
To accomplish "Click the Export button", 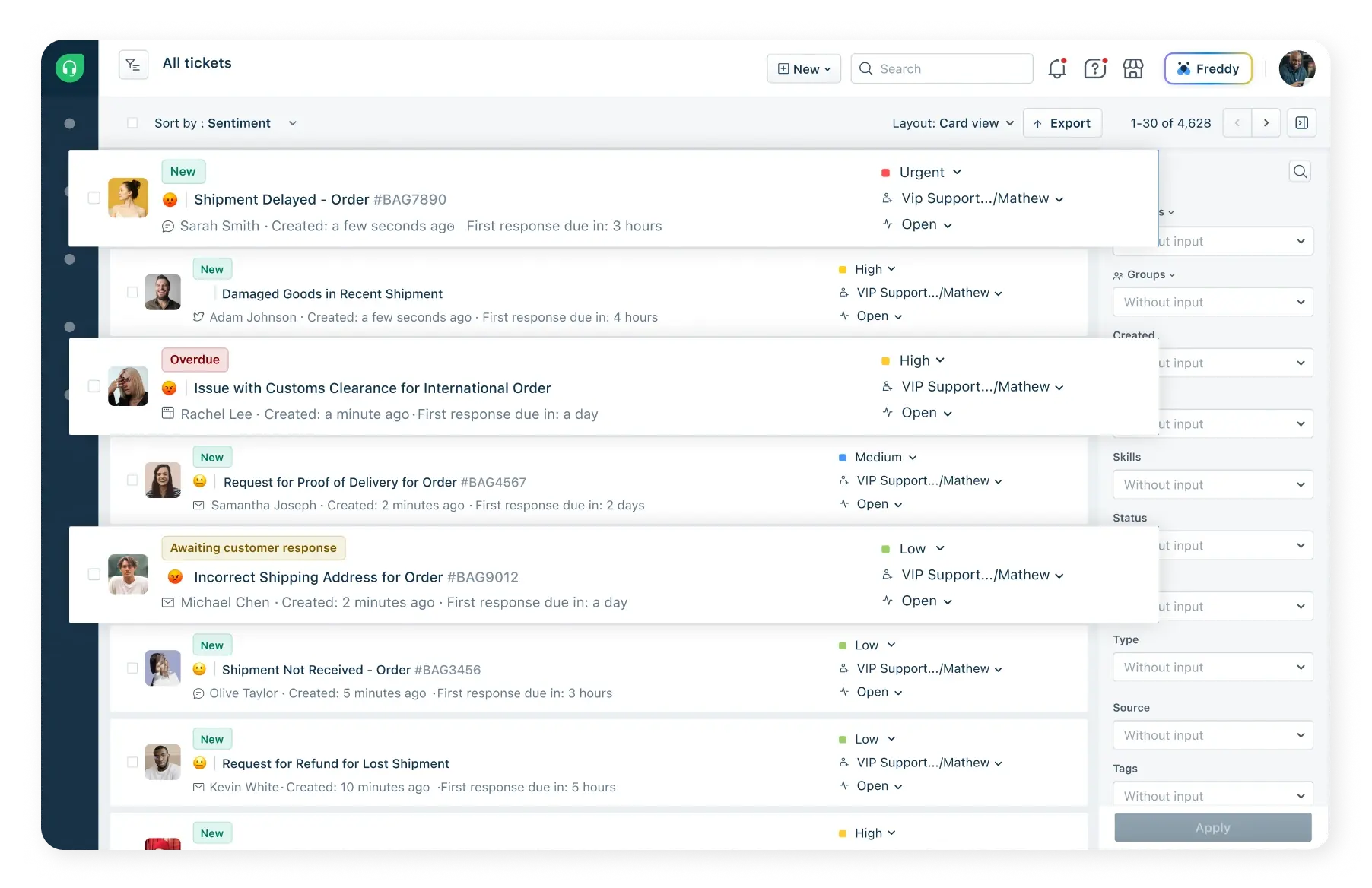I will [x=1062, y=123].
